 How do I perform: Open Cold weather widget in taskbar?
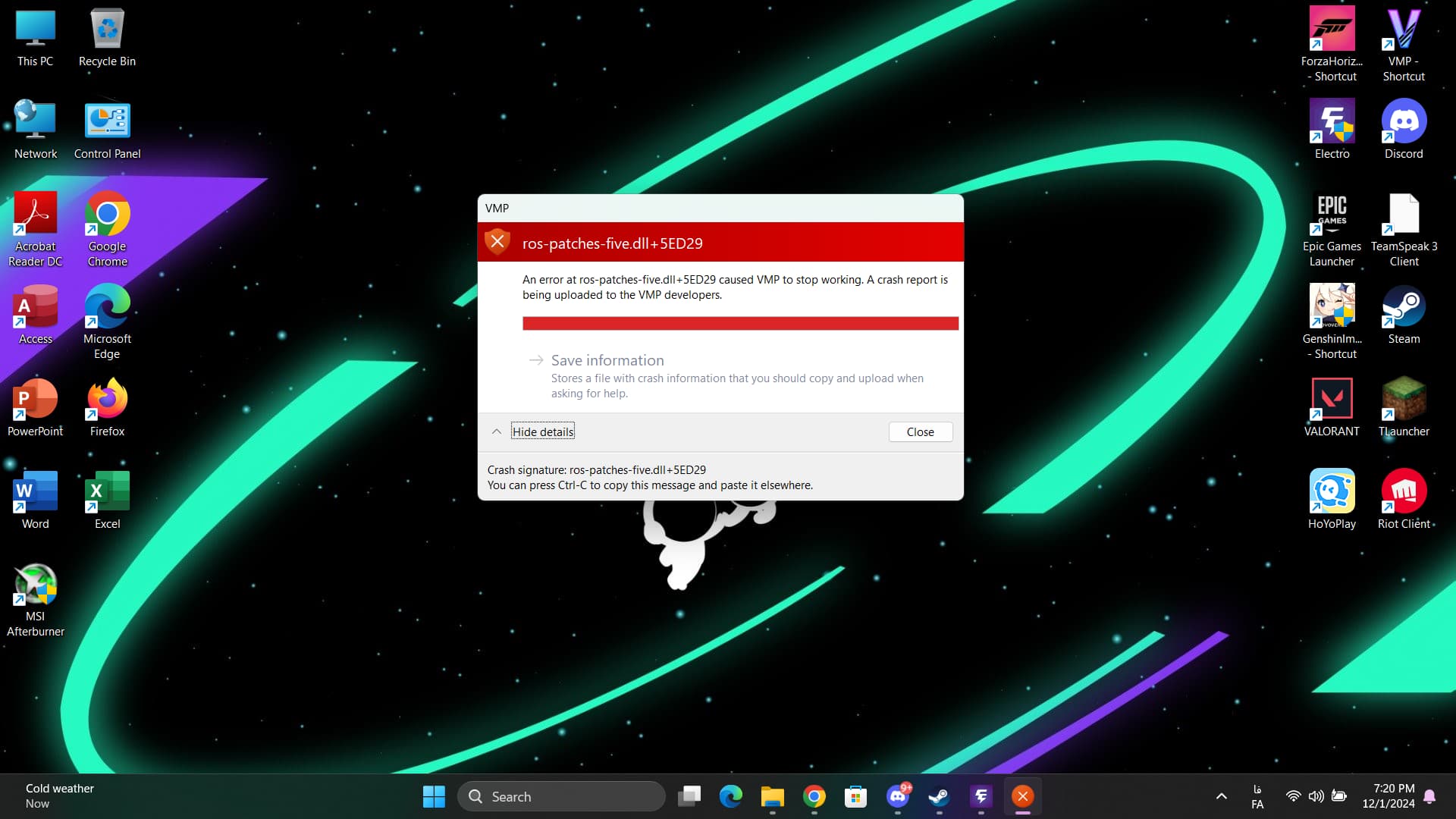coord(59,796)
